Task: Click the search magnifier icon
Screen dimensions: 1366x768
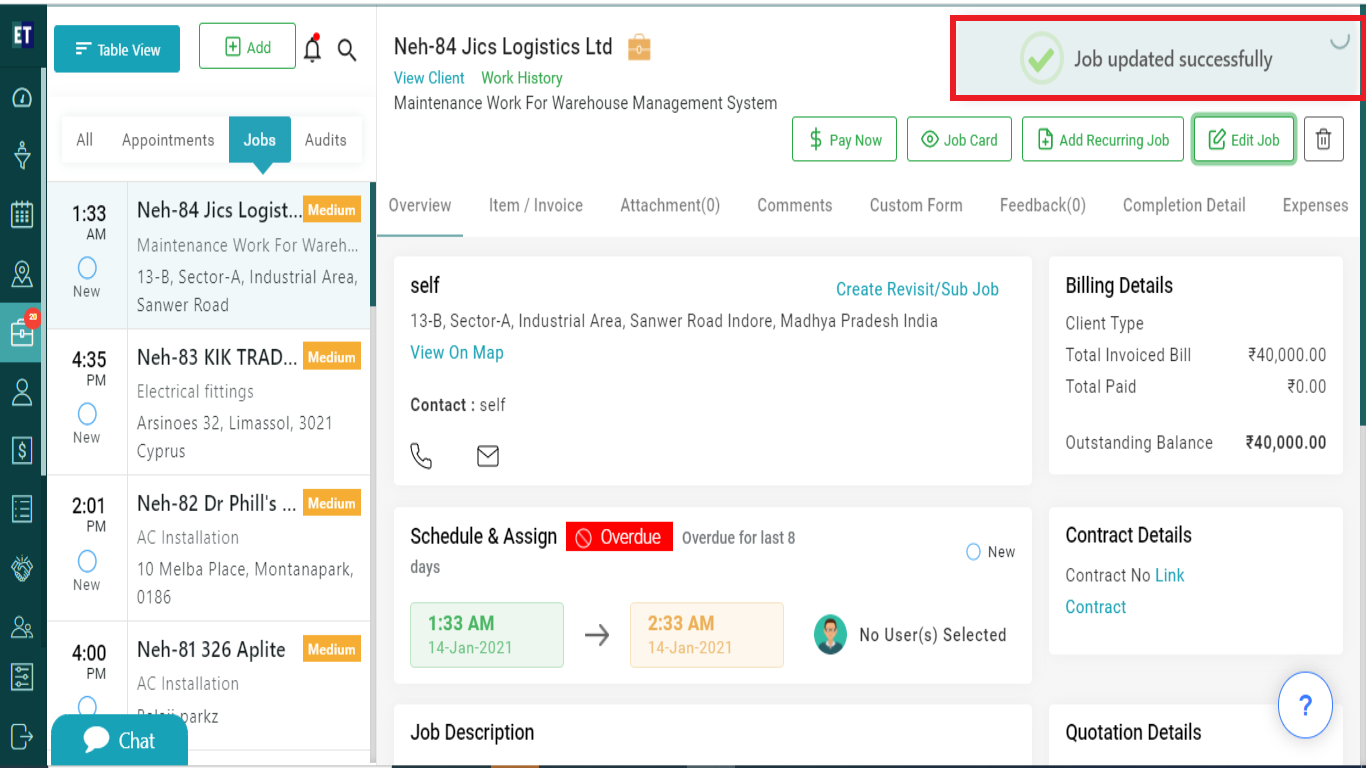Action: pyautogui.click(x=347, y=50)
